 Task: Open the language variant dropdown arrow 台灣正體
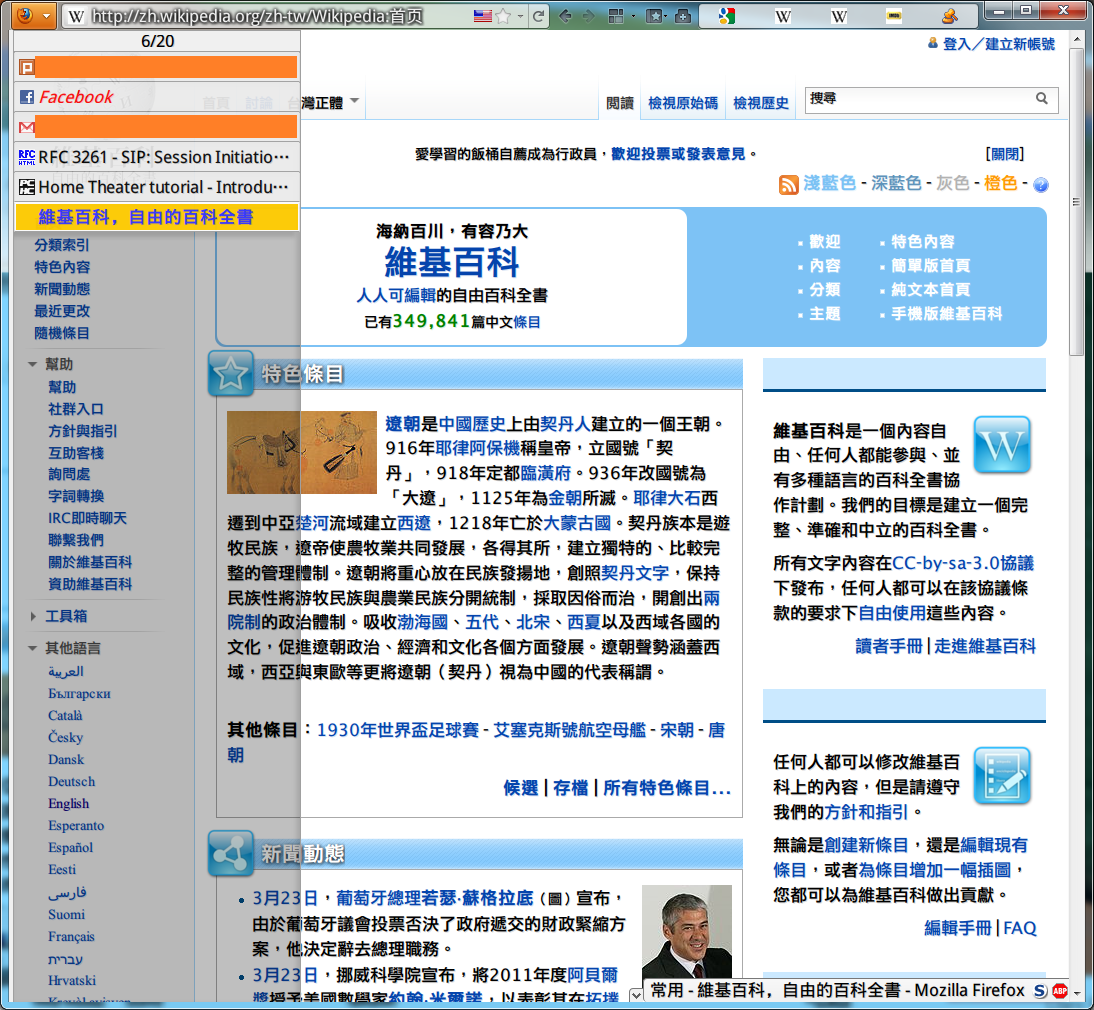point(354,101)
